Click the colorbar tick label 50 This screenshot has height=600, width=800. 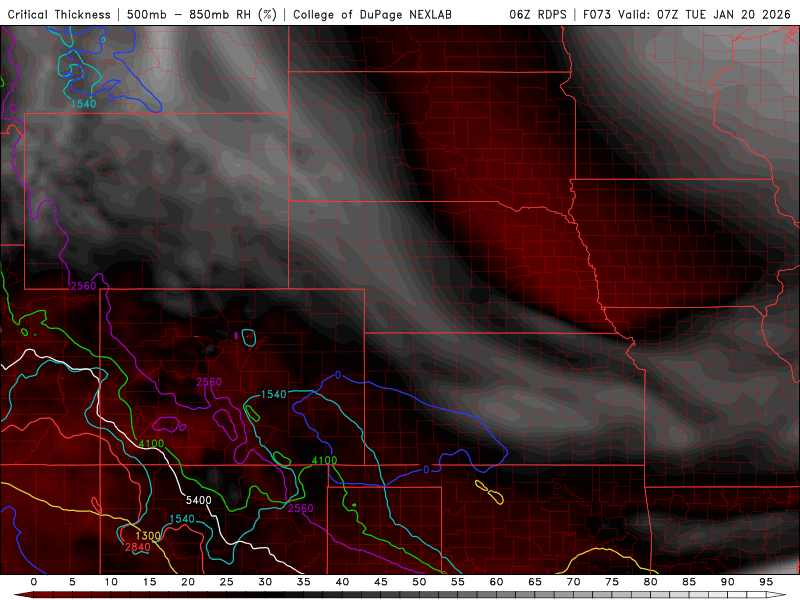419,582
